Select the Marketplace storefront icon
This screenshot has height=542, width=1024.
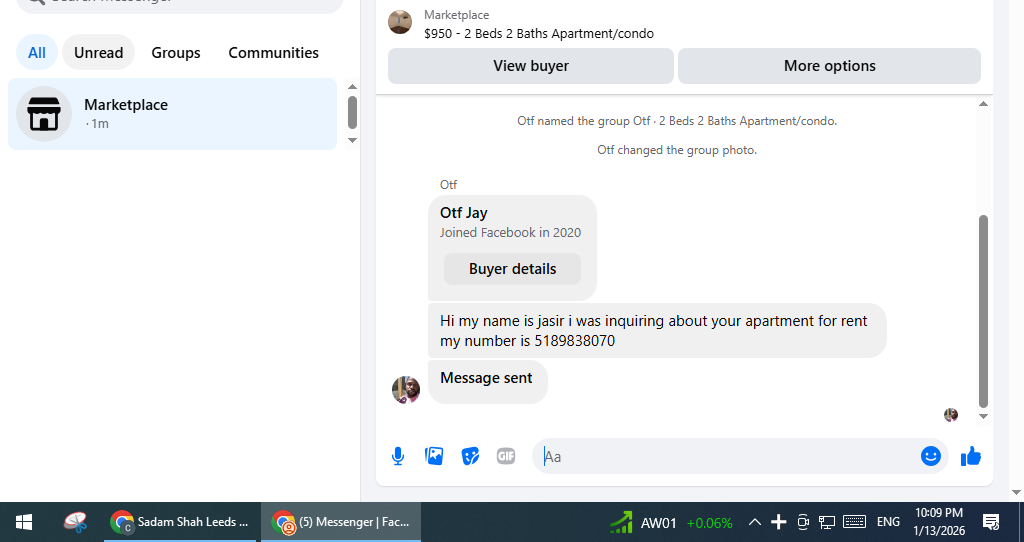44,114
